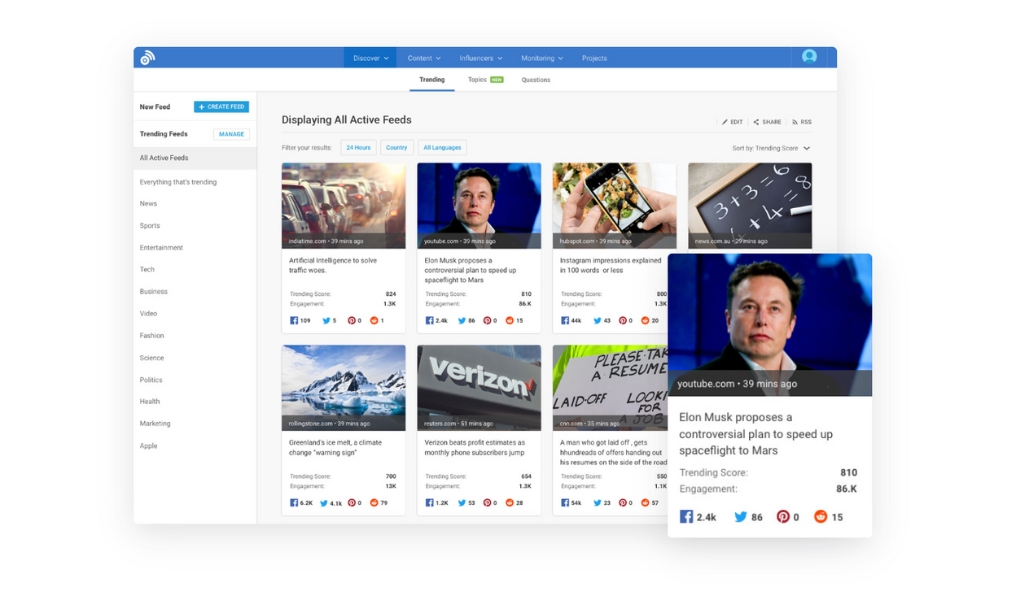Expand Sort by Trending Score dropdown
This screenshot has width=1024, height=600.
(x=771, y=148)
